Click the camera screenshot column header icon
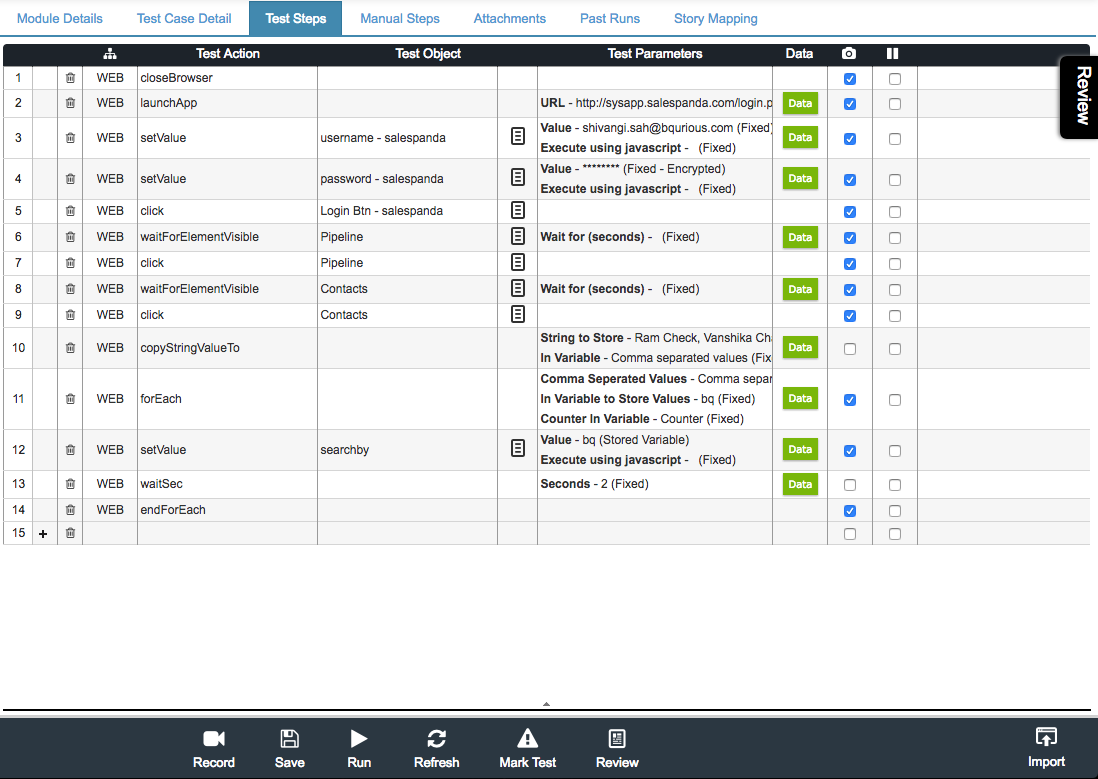This screenshot has width=1098, height=779. (x=849, y=53)
